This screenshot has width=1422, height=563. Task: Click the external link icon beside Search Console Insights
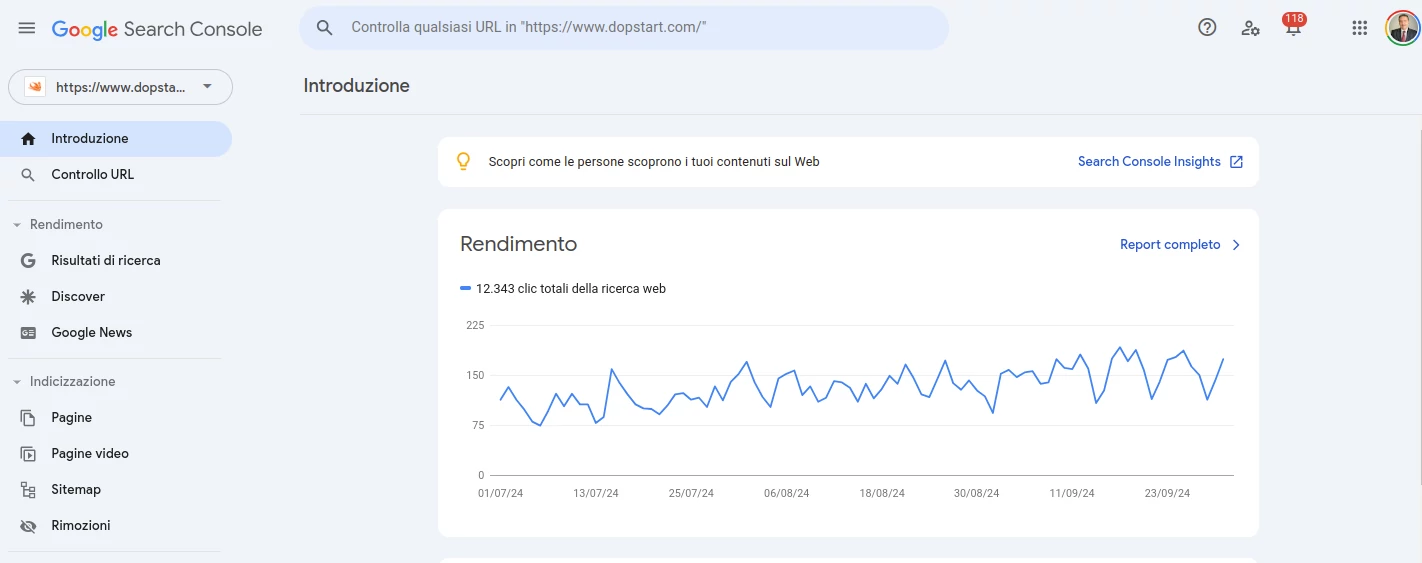[x=1236, y=162]
